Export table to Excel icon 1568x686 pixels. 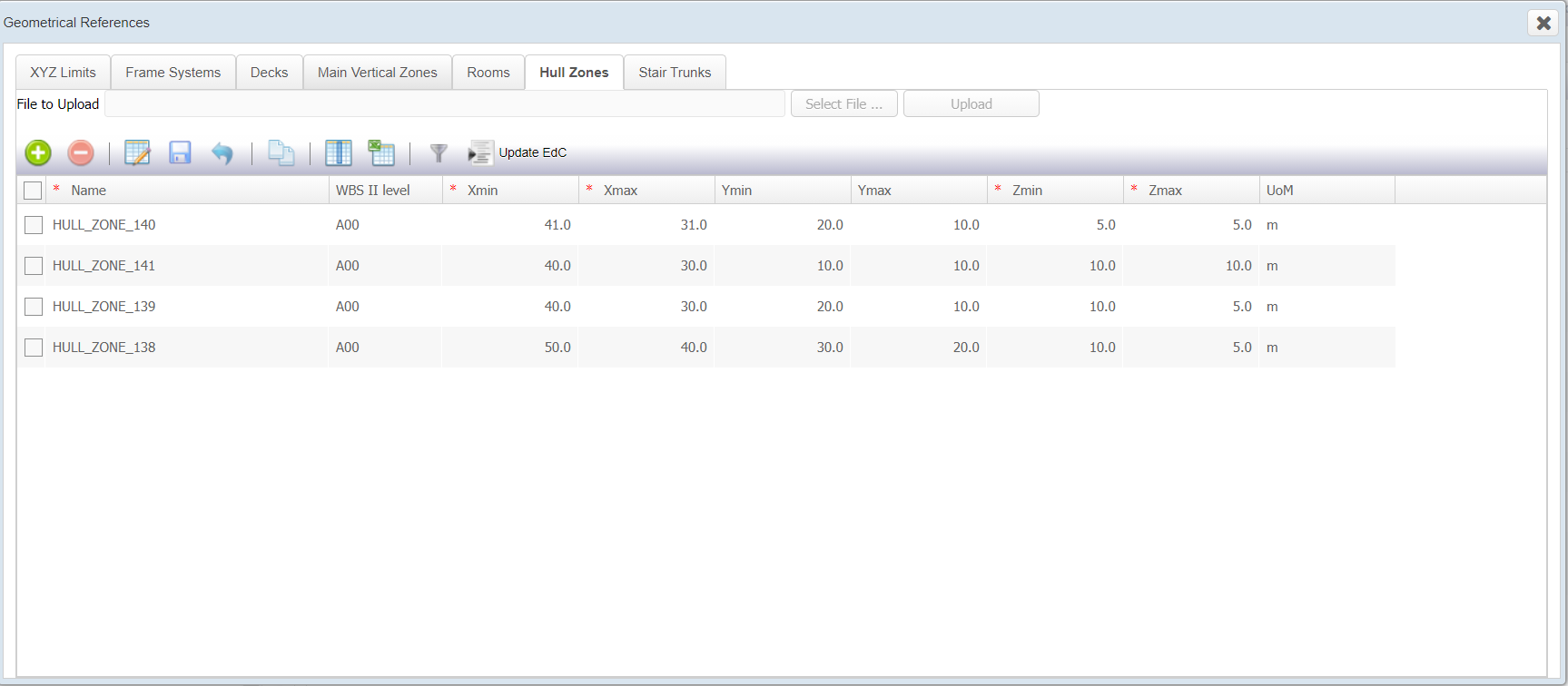(381, 152)
